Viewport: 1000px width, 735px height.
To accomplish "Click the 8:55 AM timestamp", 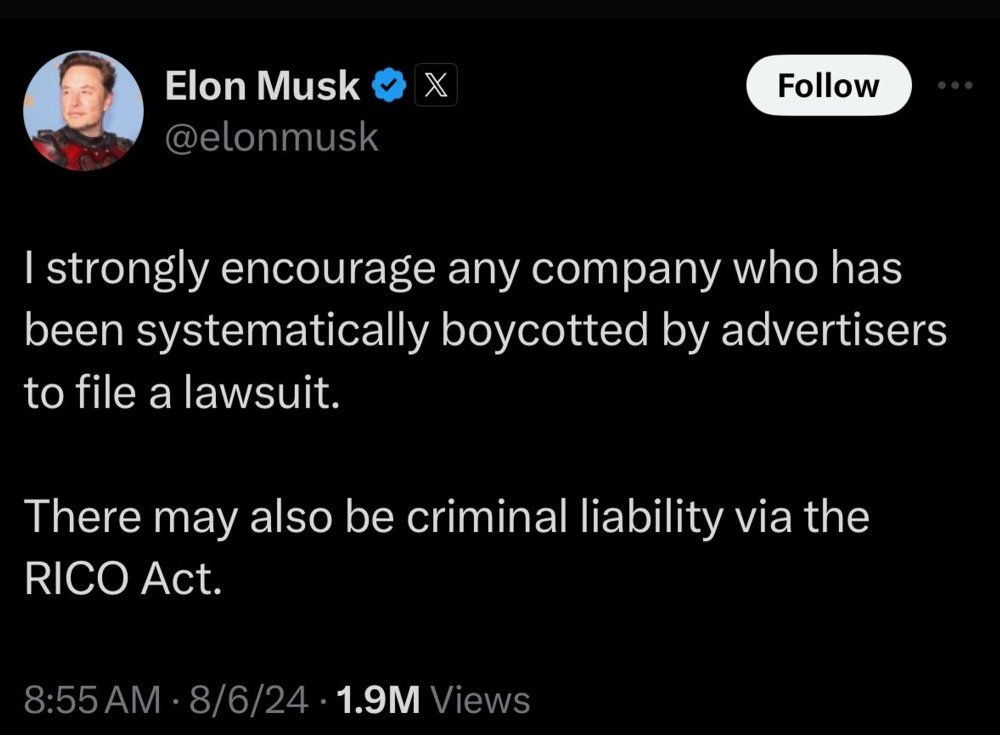I will click(91, 700).
